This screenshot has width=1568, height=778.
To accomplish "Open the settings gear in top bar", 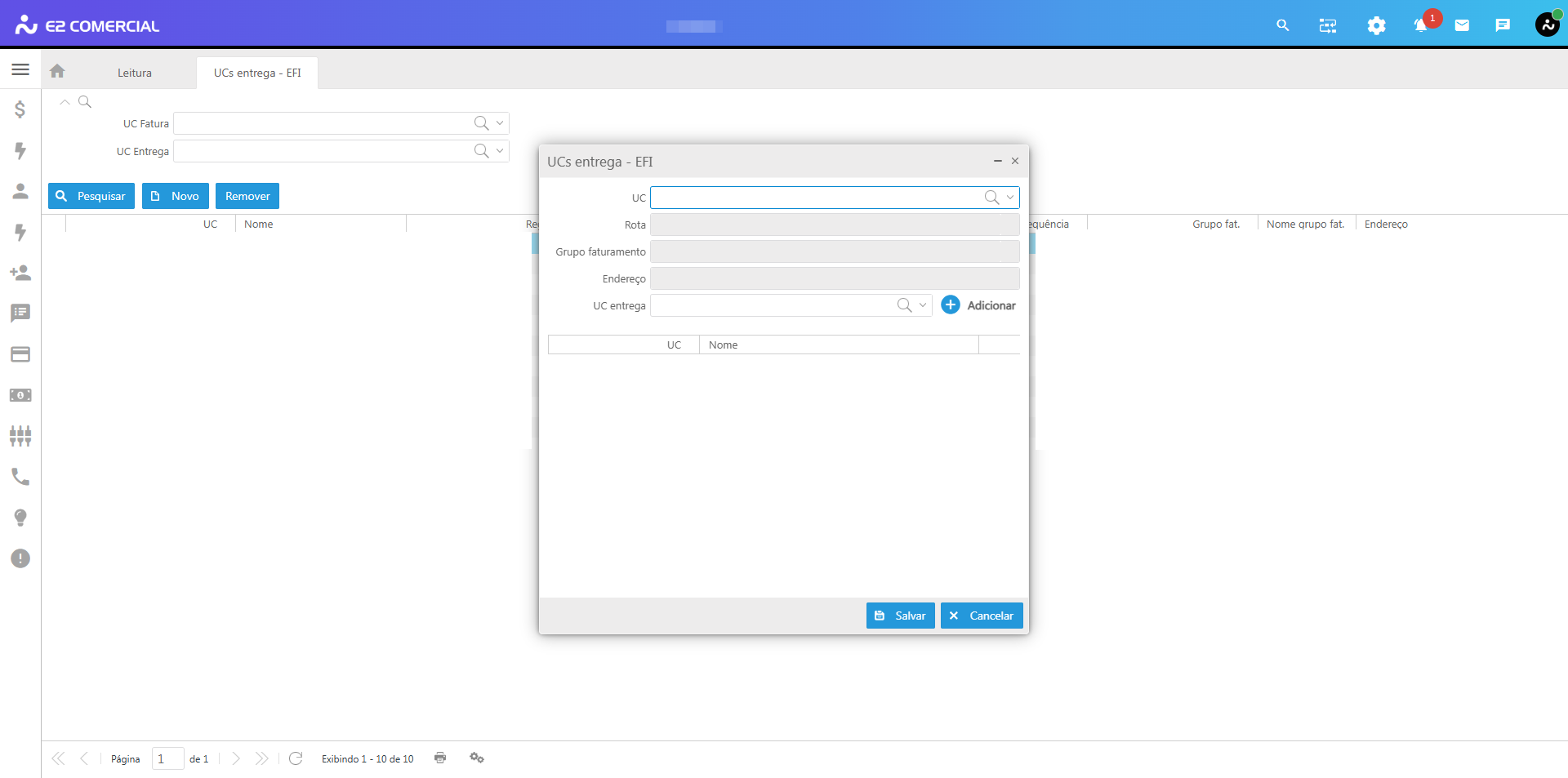I will 1376,26.
